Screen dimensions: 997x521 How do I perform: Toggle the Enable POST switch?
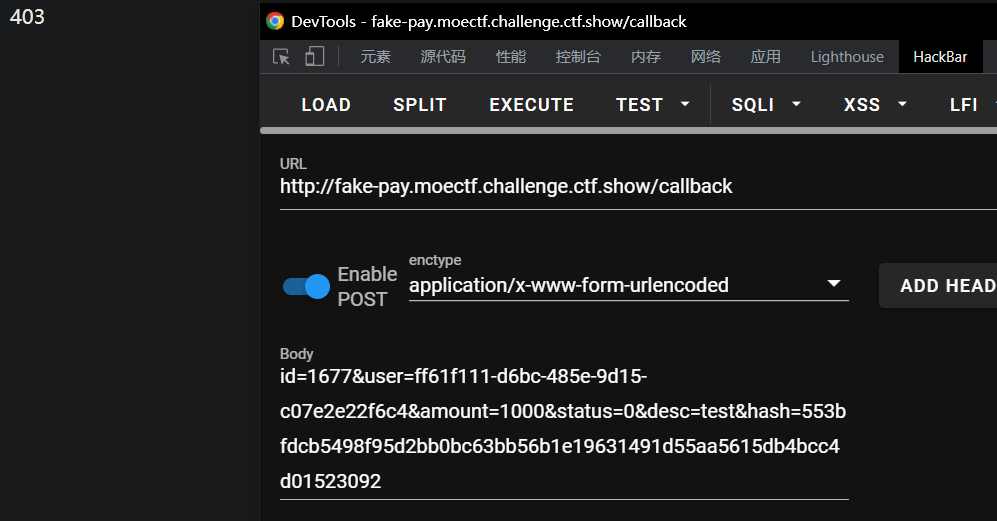(306, 287)
